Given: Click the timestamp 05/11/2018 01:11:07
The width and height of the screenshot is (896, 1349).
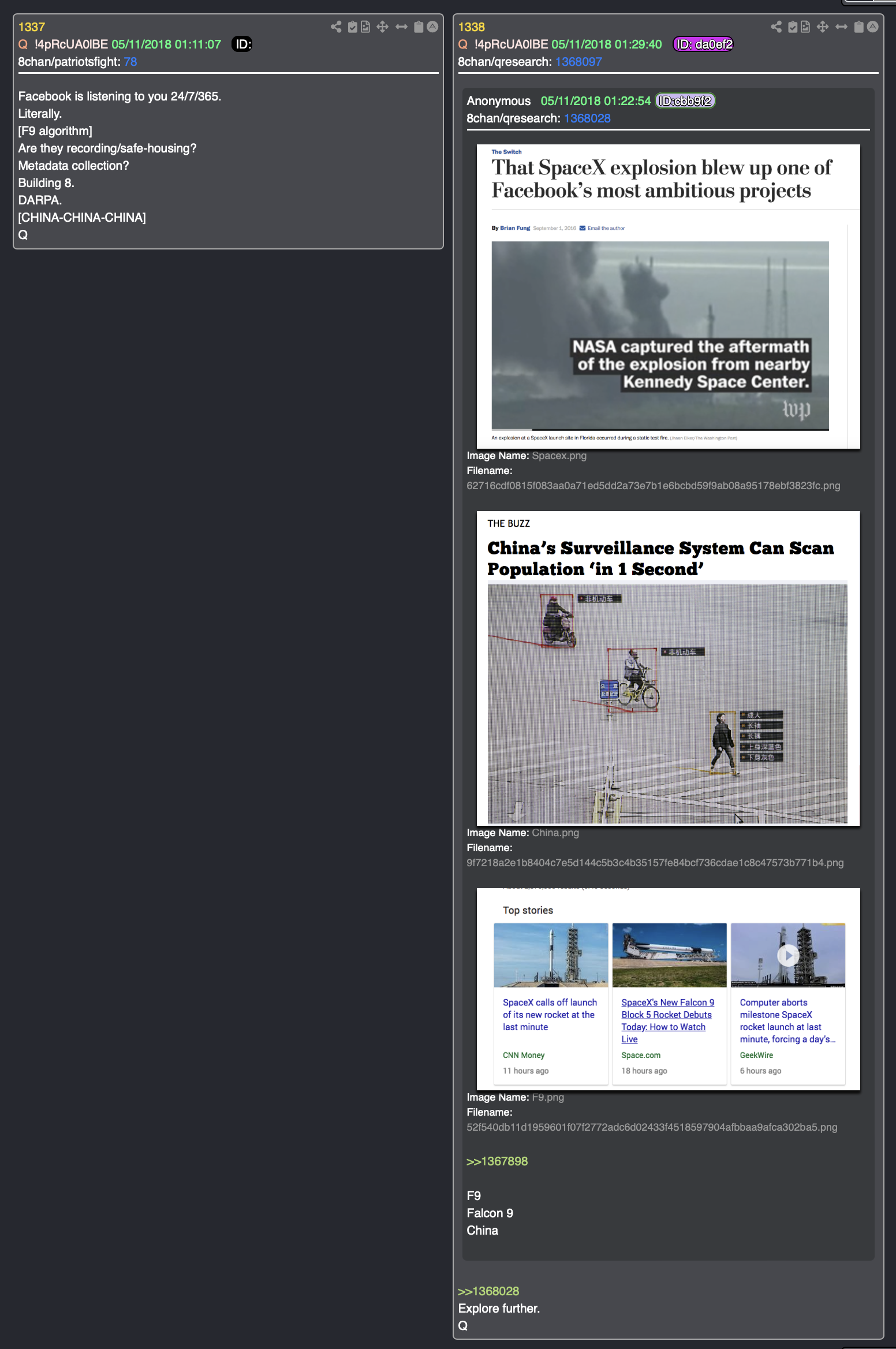Looking at the screenshot, I should tap(166, 44).
